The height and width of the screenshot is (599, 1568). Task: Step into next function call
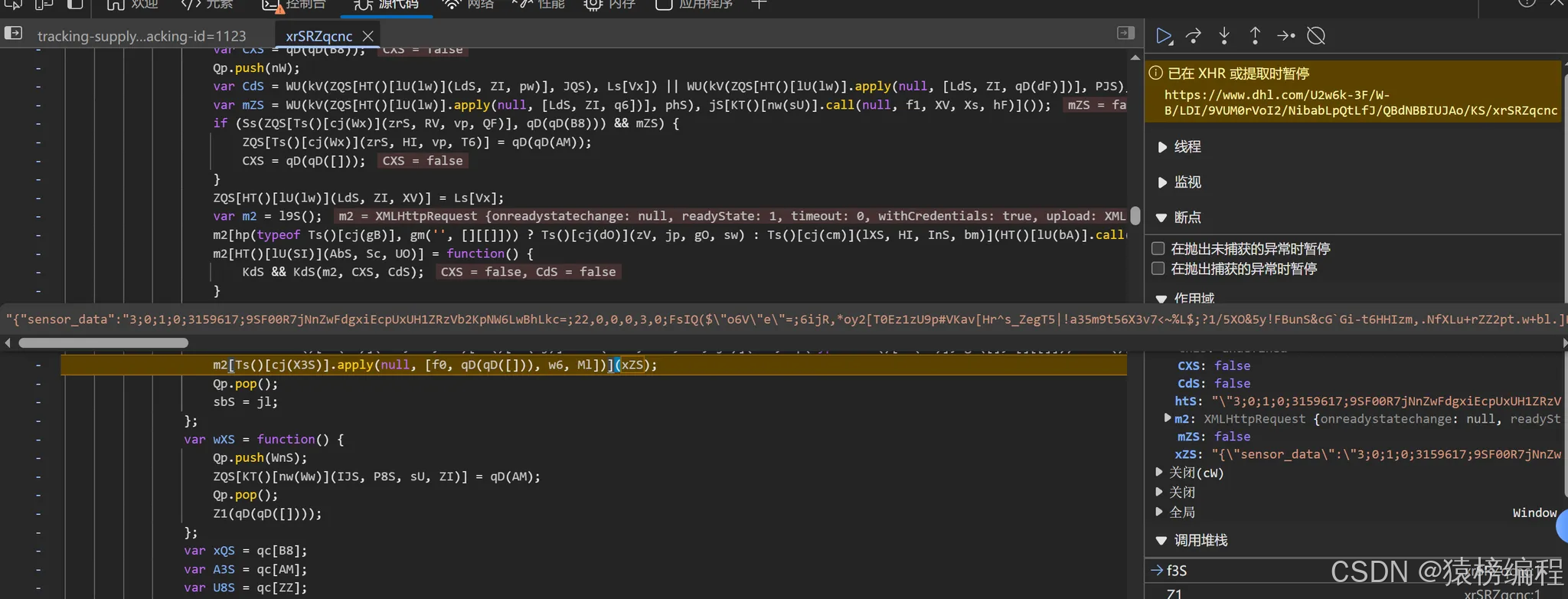(1224, 36)
